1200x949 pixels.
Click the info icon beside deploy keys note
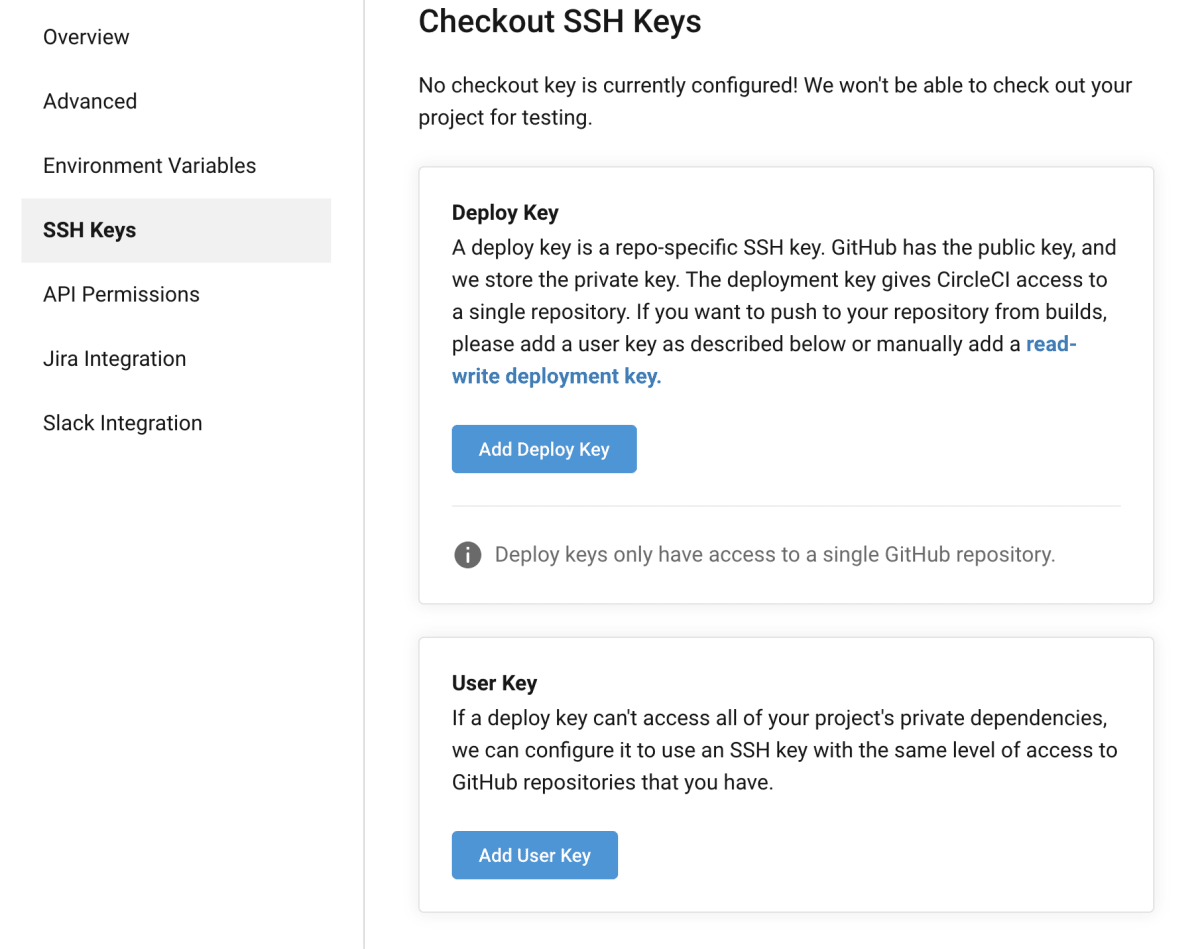[x=467, y=554]
